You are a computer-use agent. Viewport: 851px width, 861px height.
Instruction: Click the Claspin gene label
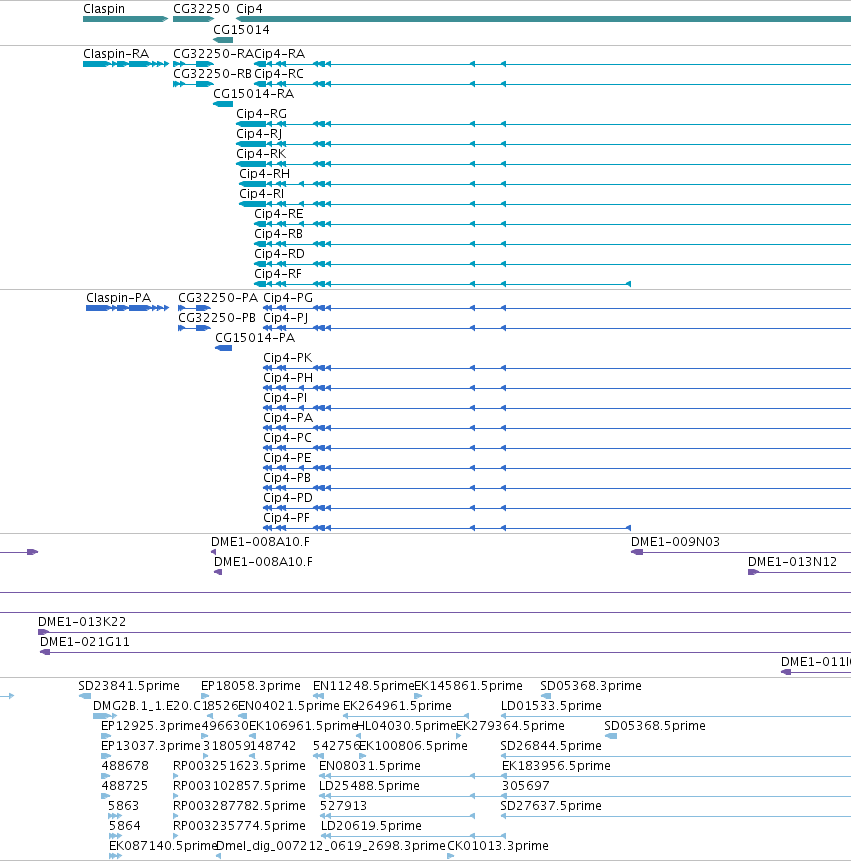click(x=104, y=9)
